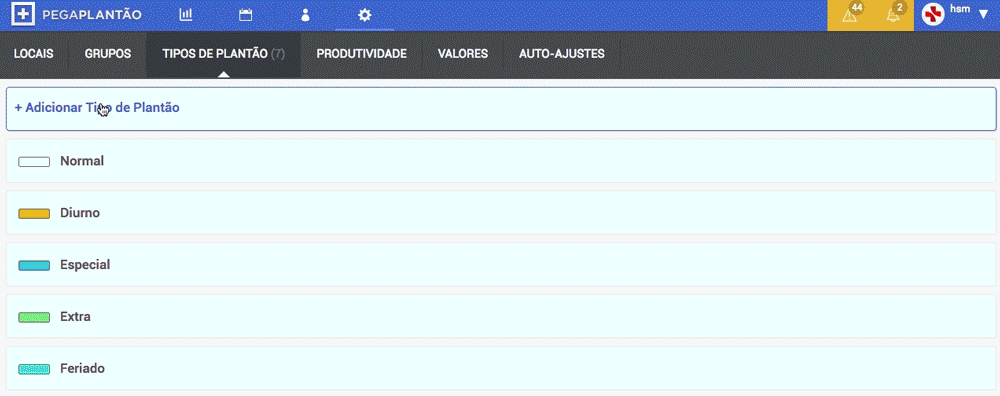The image size is (1000, 396).
Task: Open the calendar icon in top bar
Action: (246, 15)
